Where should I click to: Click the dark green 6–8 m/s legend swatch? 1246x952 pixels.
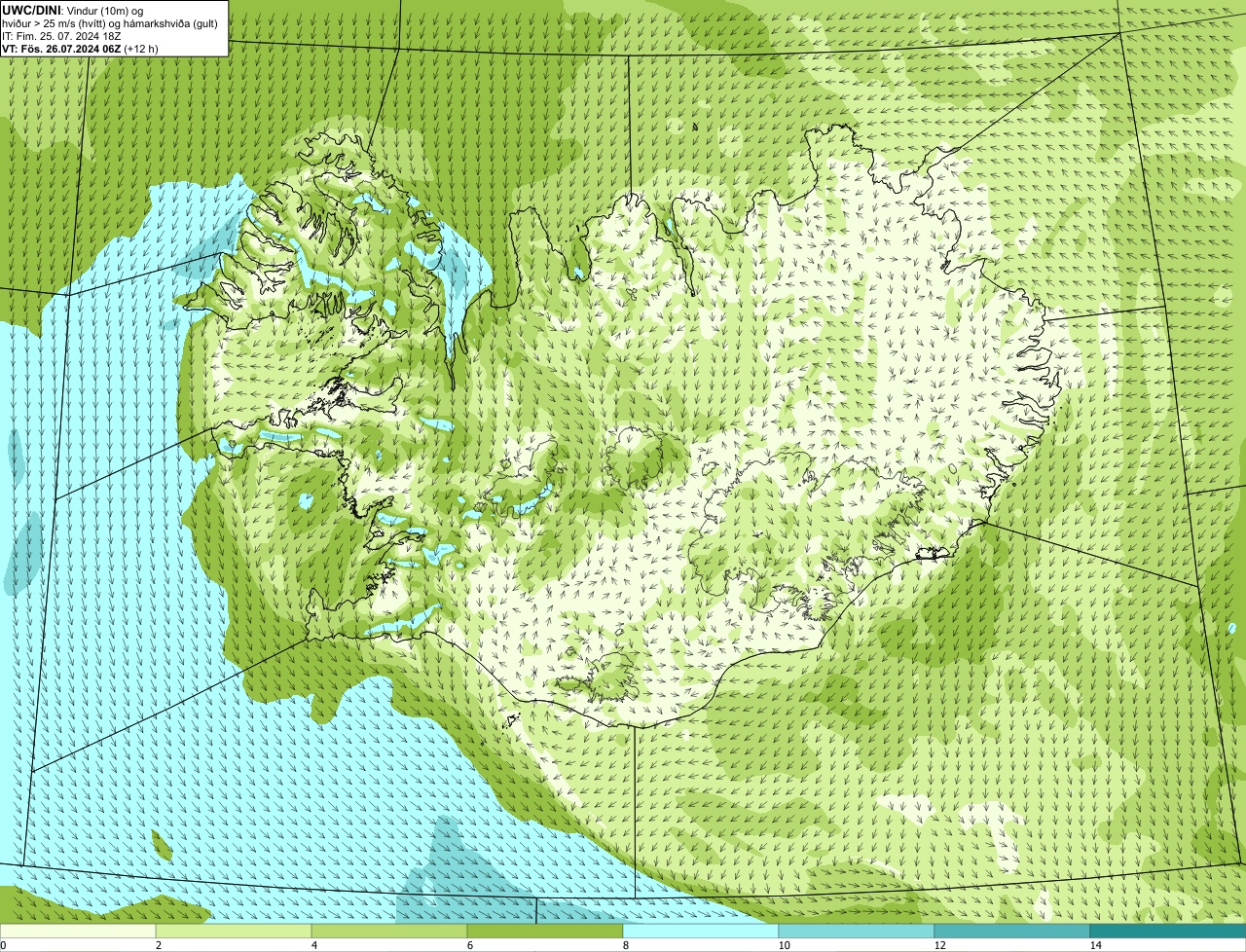click(545, 931)
